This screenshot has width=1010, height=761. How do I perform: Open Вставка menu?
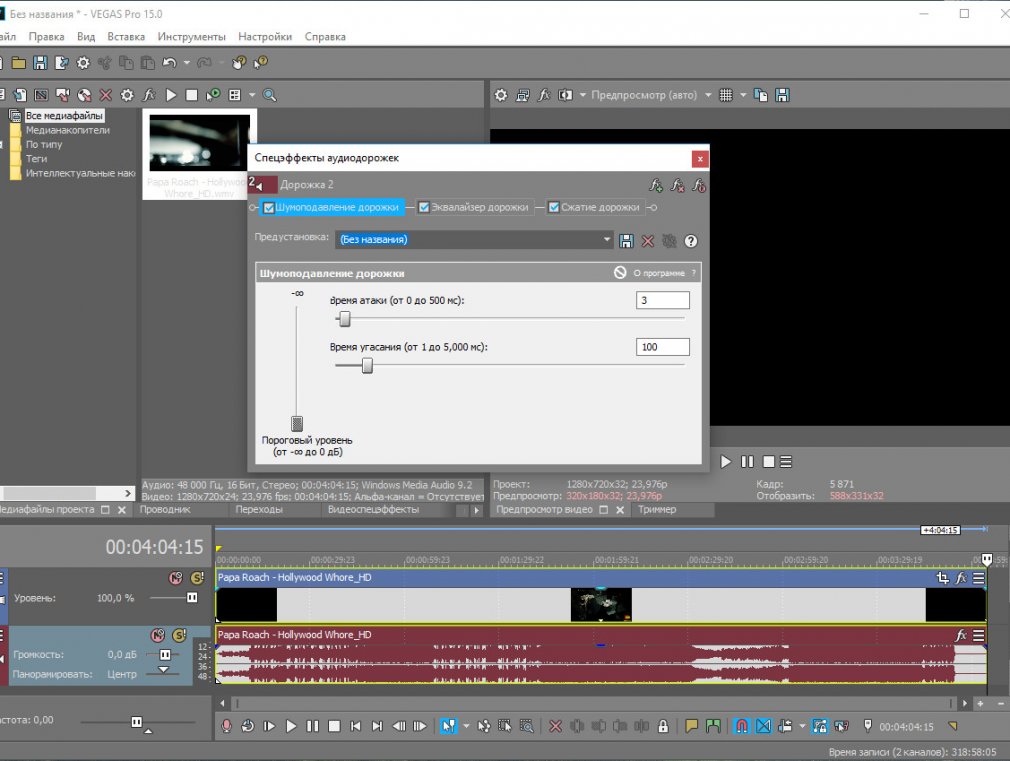pyautogui.click(x=126, y=37)
